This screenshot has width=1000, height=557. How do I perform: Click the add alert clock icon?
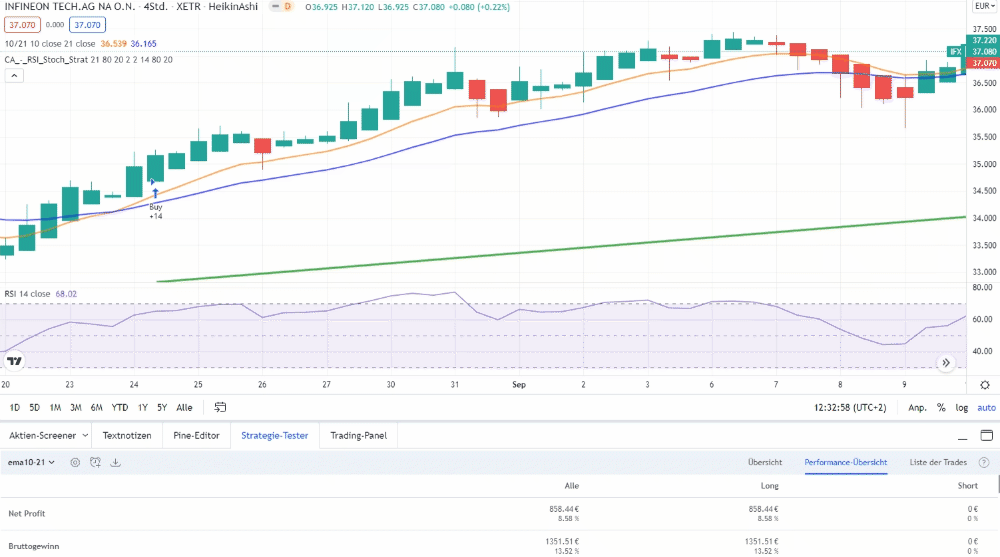[x=96, y=463]
